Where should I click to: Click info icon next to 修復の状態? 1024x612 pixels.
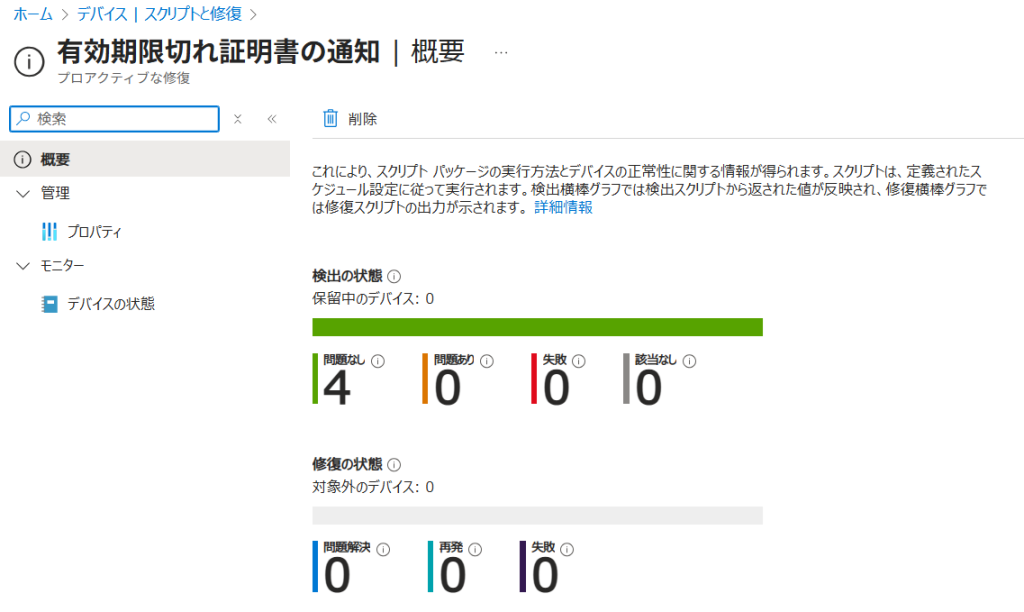click(394, 465)
